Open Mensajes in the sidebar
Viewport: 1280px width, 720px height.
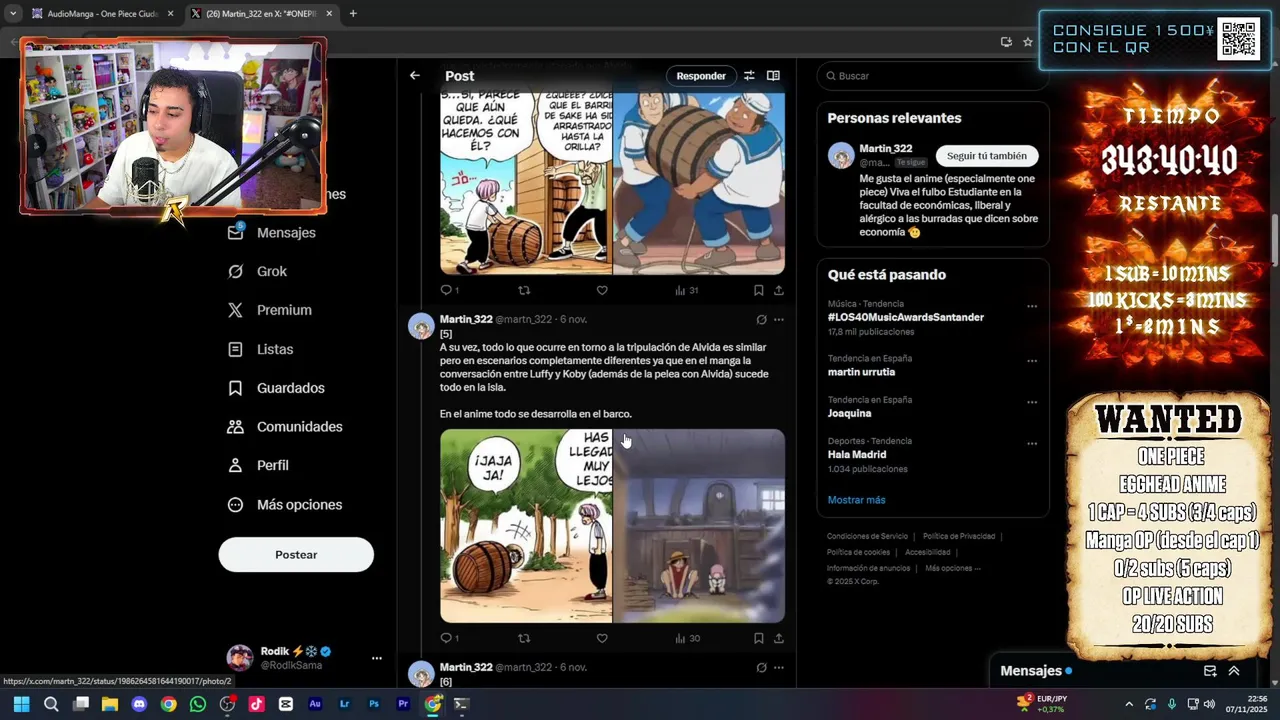click(272, 232)
